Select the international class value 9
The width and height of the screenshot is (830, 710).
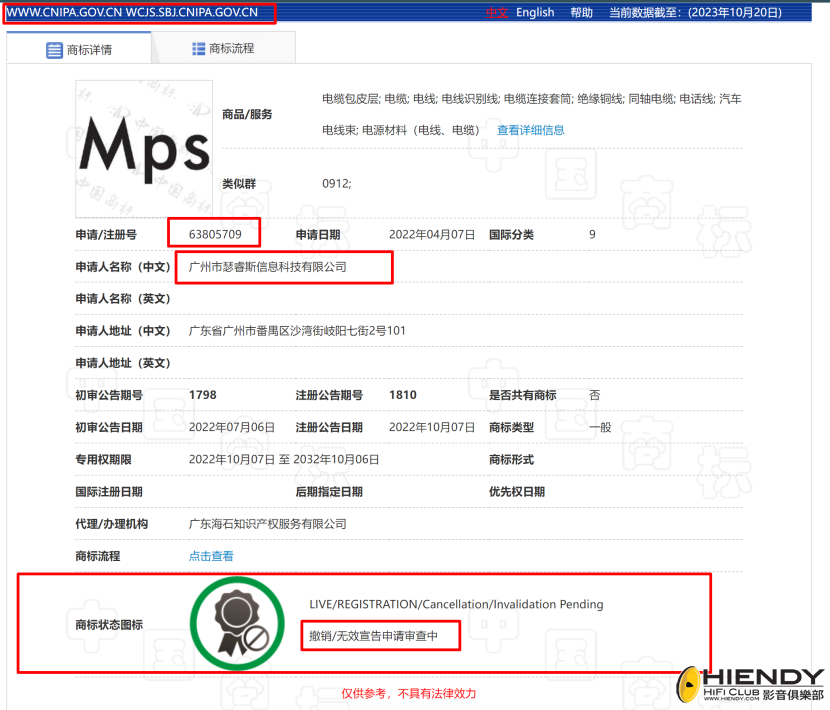592,235
